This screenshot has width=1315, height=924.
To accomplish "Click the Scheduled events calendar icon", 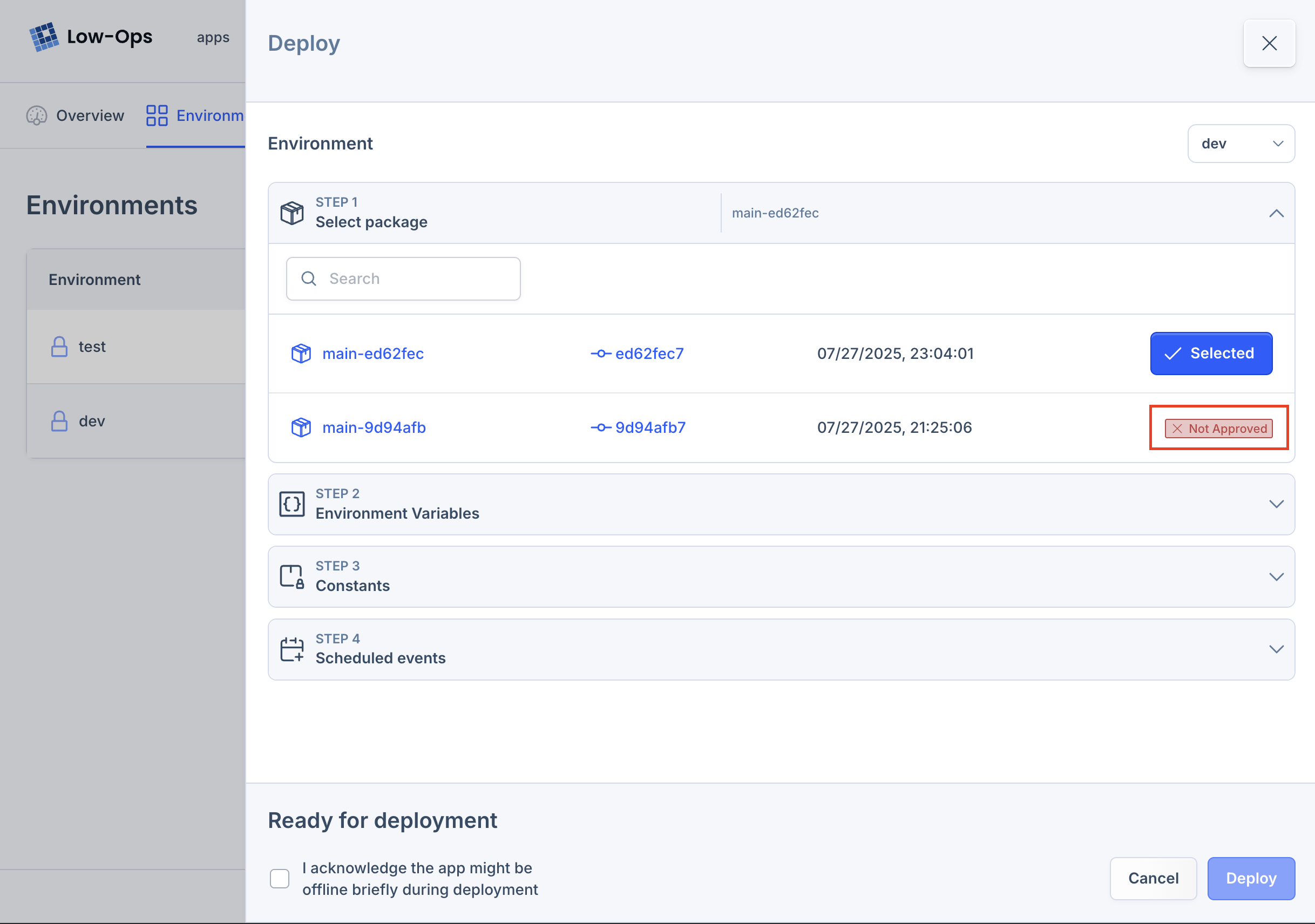I will pos(292,649).
